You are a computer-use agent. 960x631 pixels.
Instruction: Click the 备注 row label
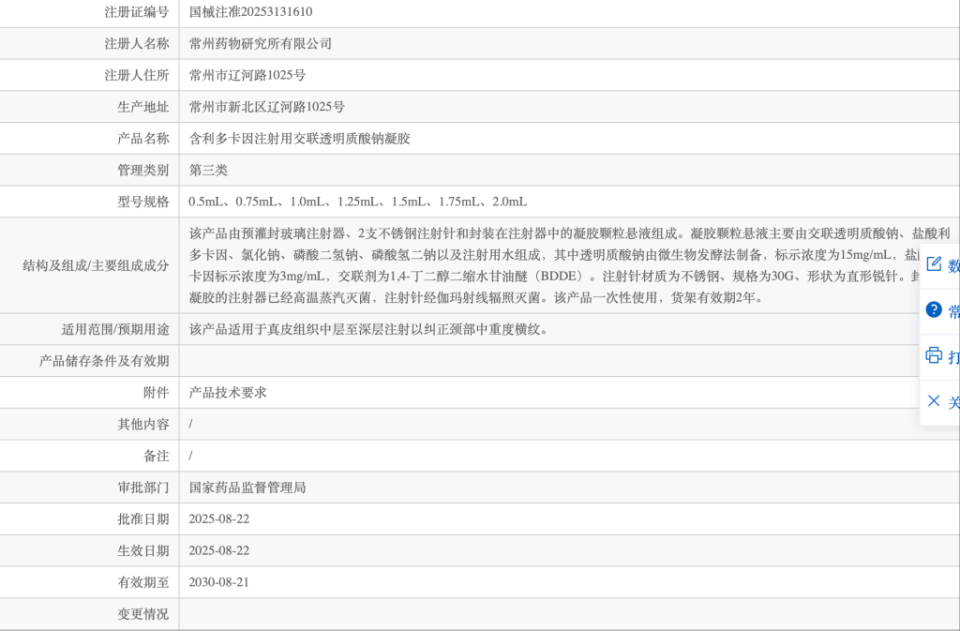[x=156, y=456]
